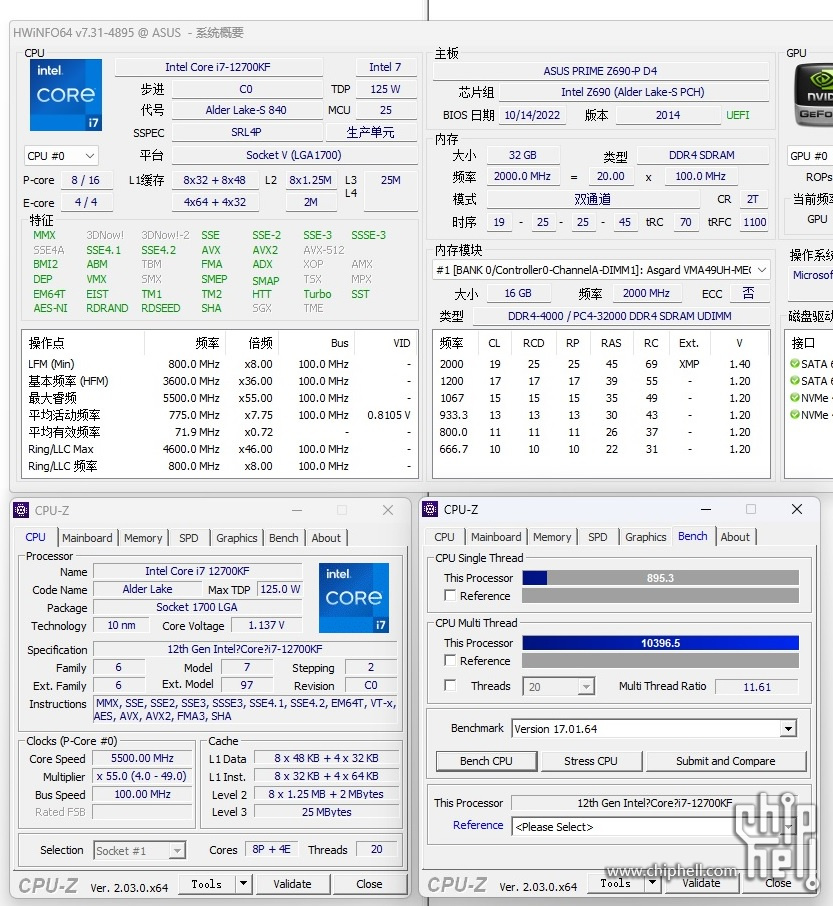Viewport: 833px width, 906px height.
Task: Click the Core Voltage value 1.137 V
Action: click(x=266, y=625)
